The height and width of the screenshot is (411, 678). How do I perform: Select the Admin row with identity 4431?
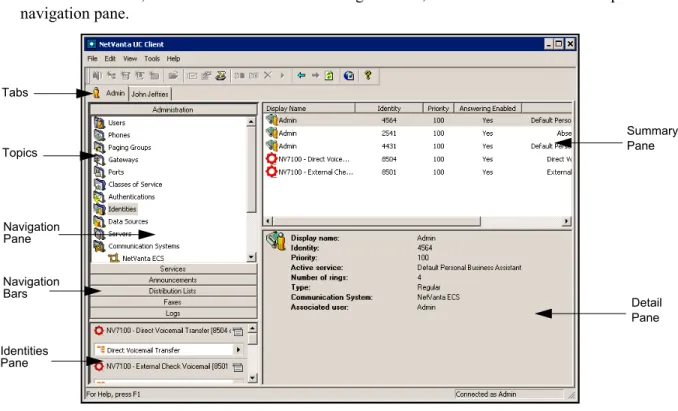pos(417,146)
